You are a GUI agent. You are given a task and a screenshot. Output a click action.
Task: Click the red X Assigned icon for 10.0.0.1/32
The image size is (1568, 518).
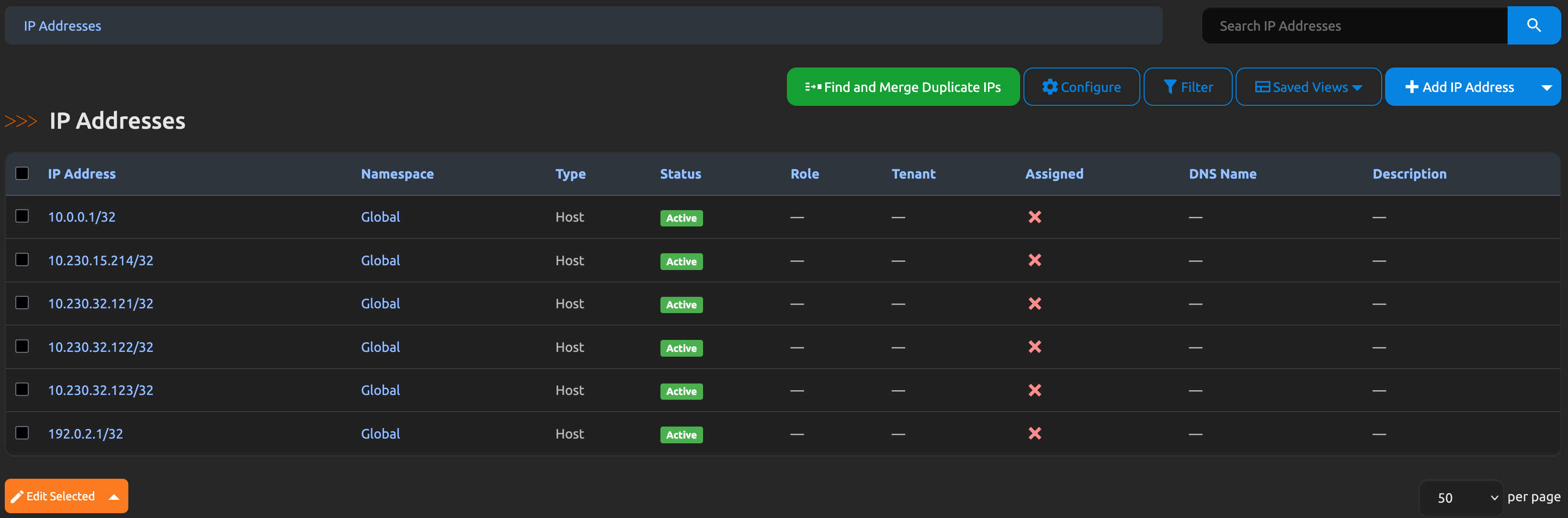pyautogui.click(x=1034, y=217)
